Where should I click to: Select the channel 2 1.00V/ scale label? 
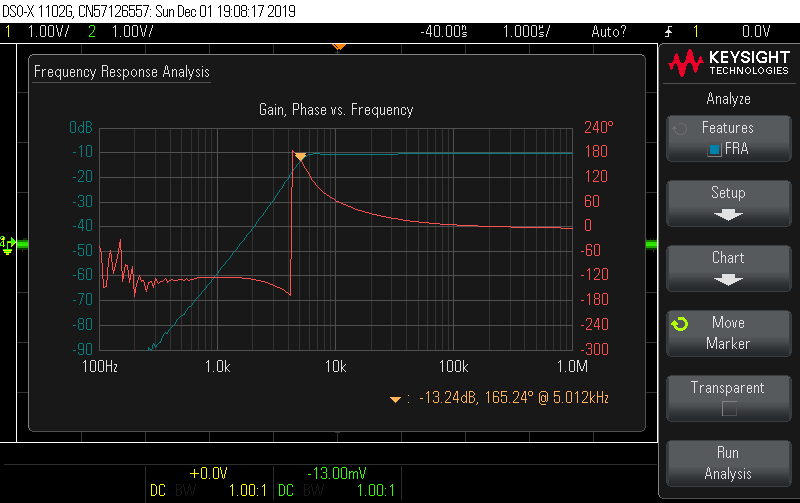131,31
